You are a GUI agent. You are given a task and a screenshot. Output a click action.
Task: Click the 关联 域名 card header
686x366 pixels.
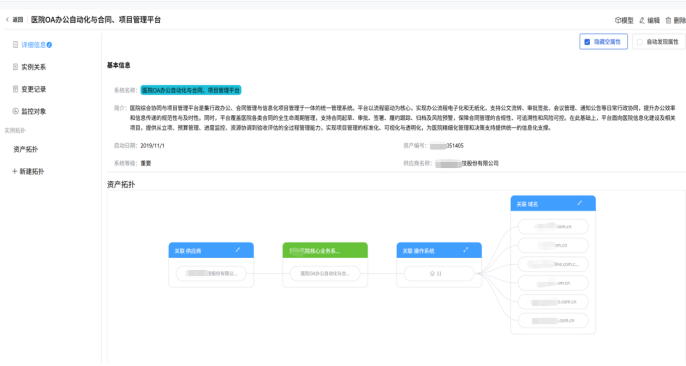[553, 204]
